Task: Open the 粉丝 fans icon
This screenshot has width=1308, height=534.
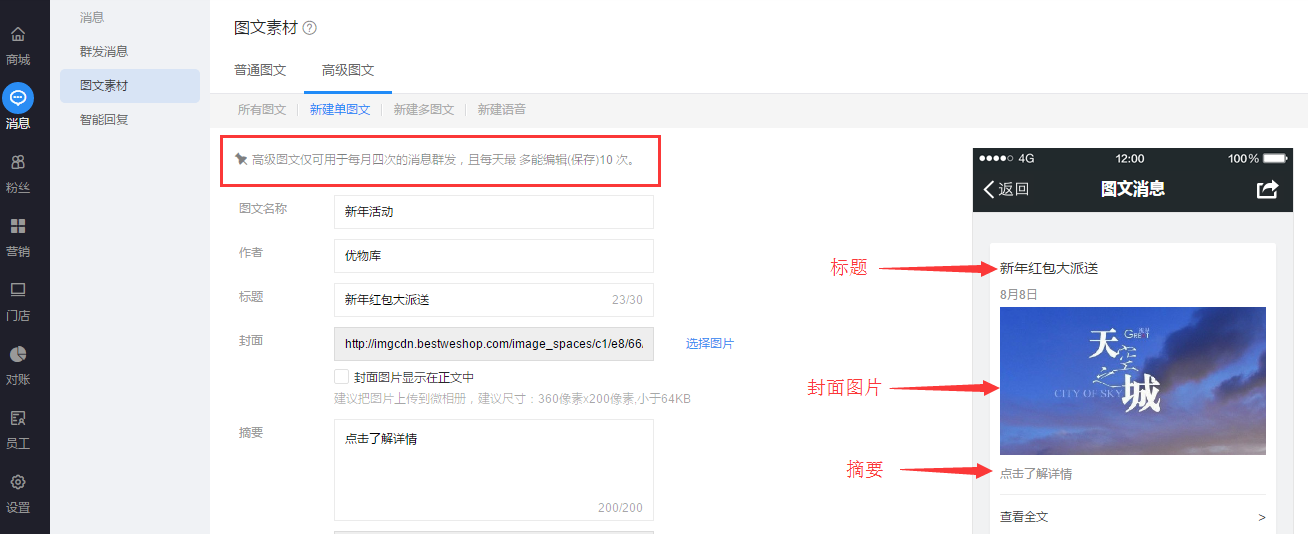Action: [18, 162]
